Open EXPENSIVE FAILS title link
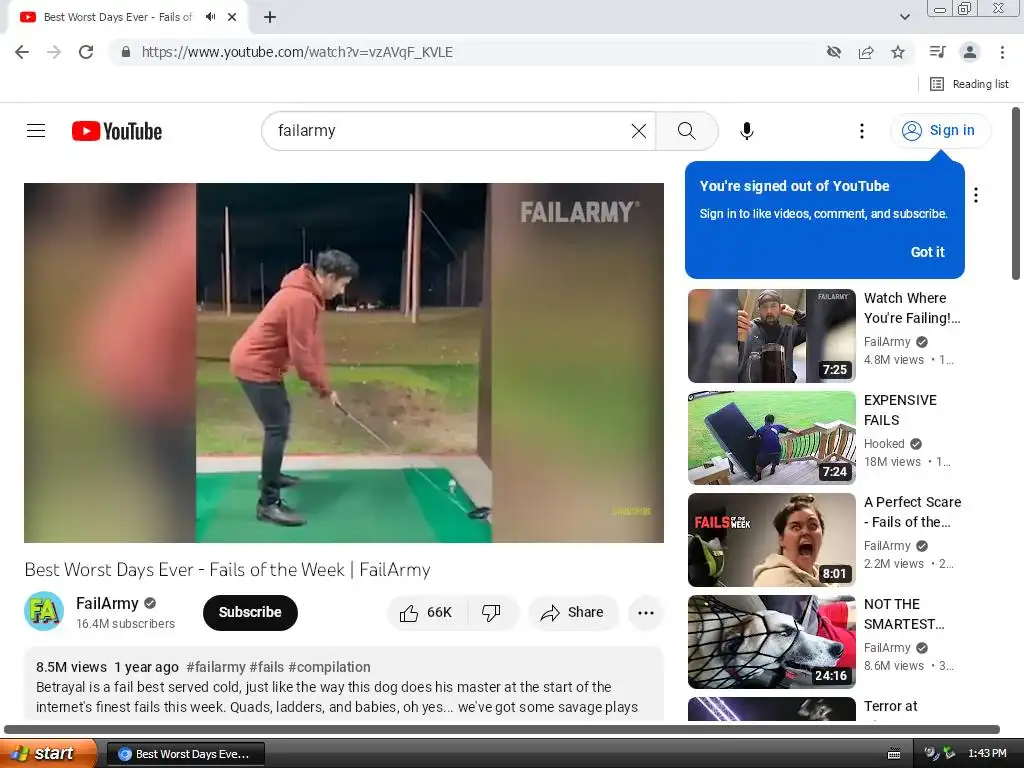 pyautogui.click(x=900, y=410)
